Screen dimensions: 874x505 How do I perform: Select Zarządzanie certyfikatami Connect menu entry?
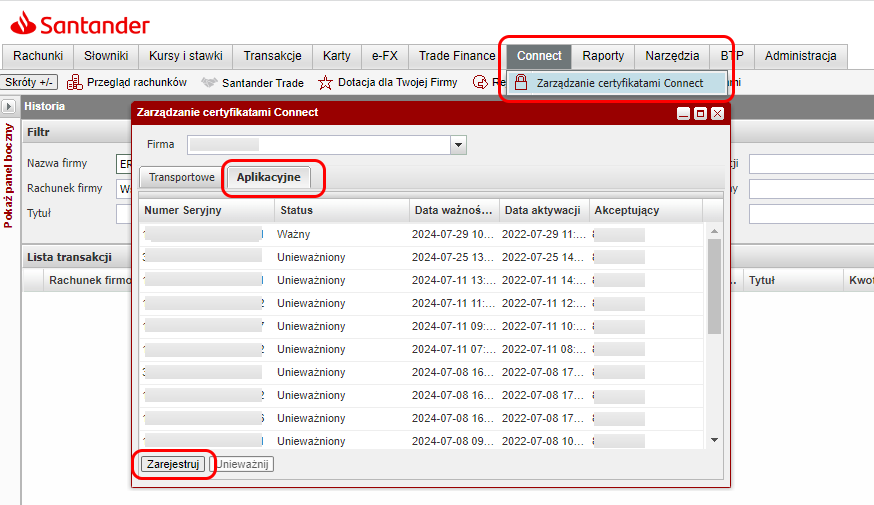(617, 83)
